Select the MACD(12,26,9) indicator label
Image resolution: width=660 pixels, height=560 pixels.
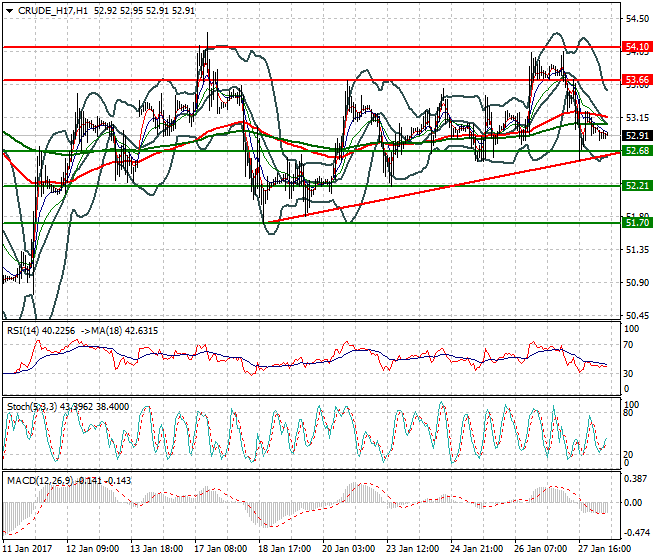[x=40, y=480]
